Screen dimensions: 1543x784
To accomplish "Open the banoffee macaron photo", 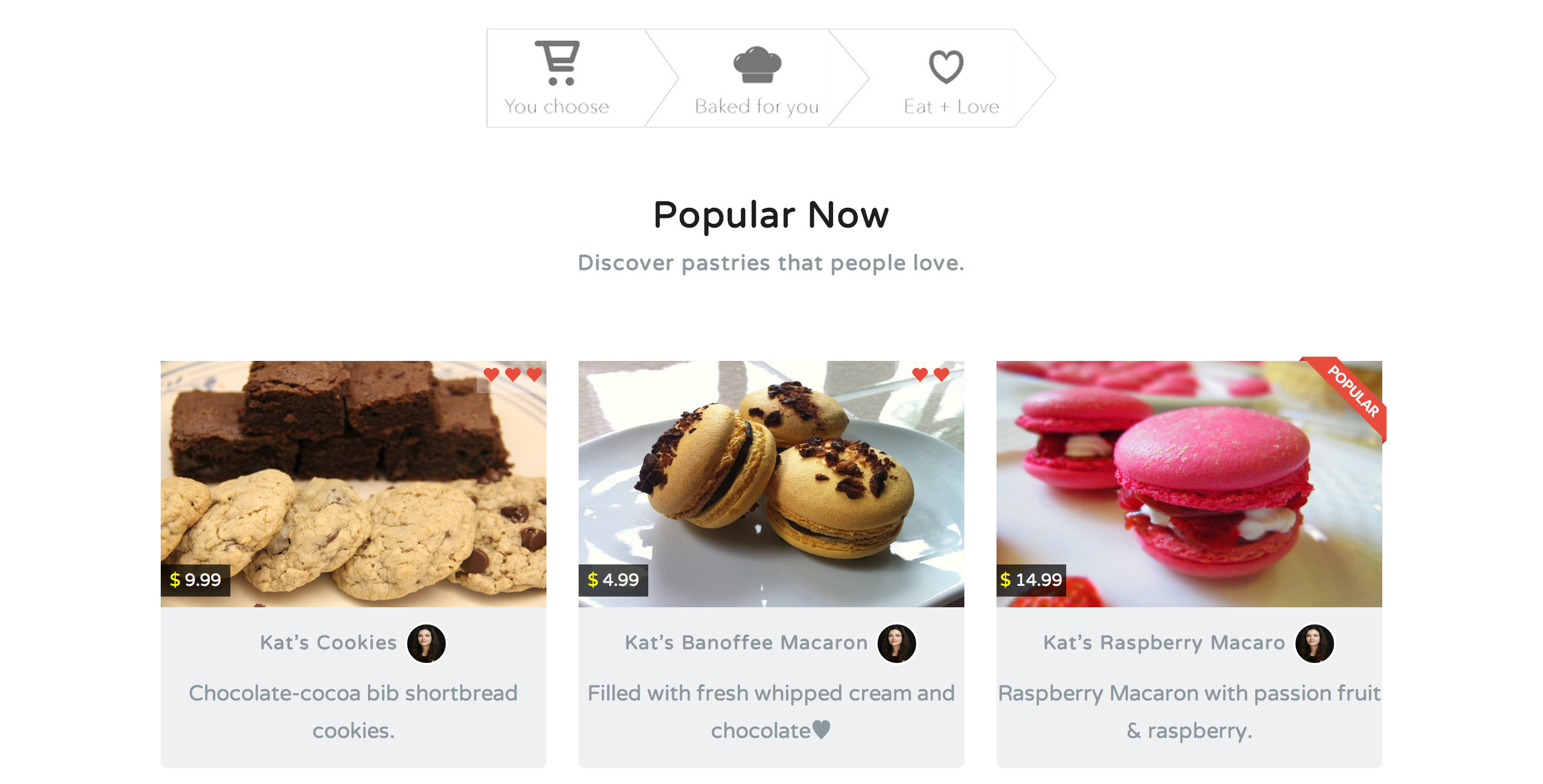I will 771,484.
